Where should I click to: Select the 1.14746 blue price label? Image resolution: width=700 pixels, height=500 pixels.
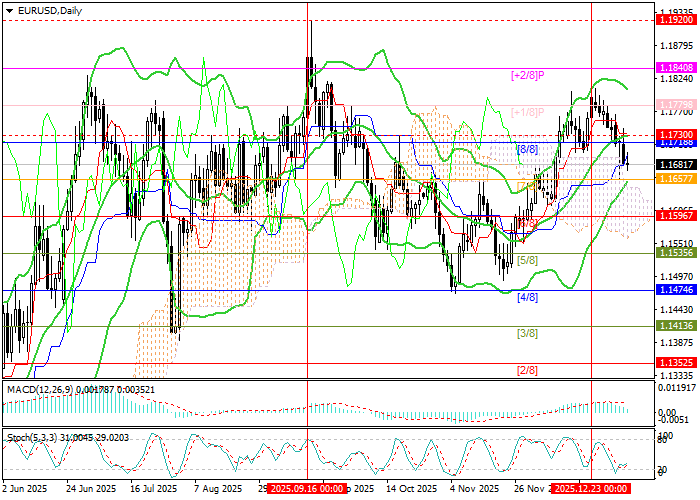(x=677, y=290)
